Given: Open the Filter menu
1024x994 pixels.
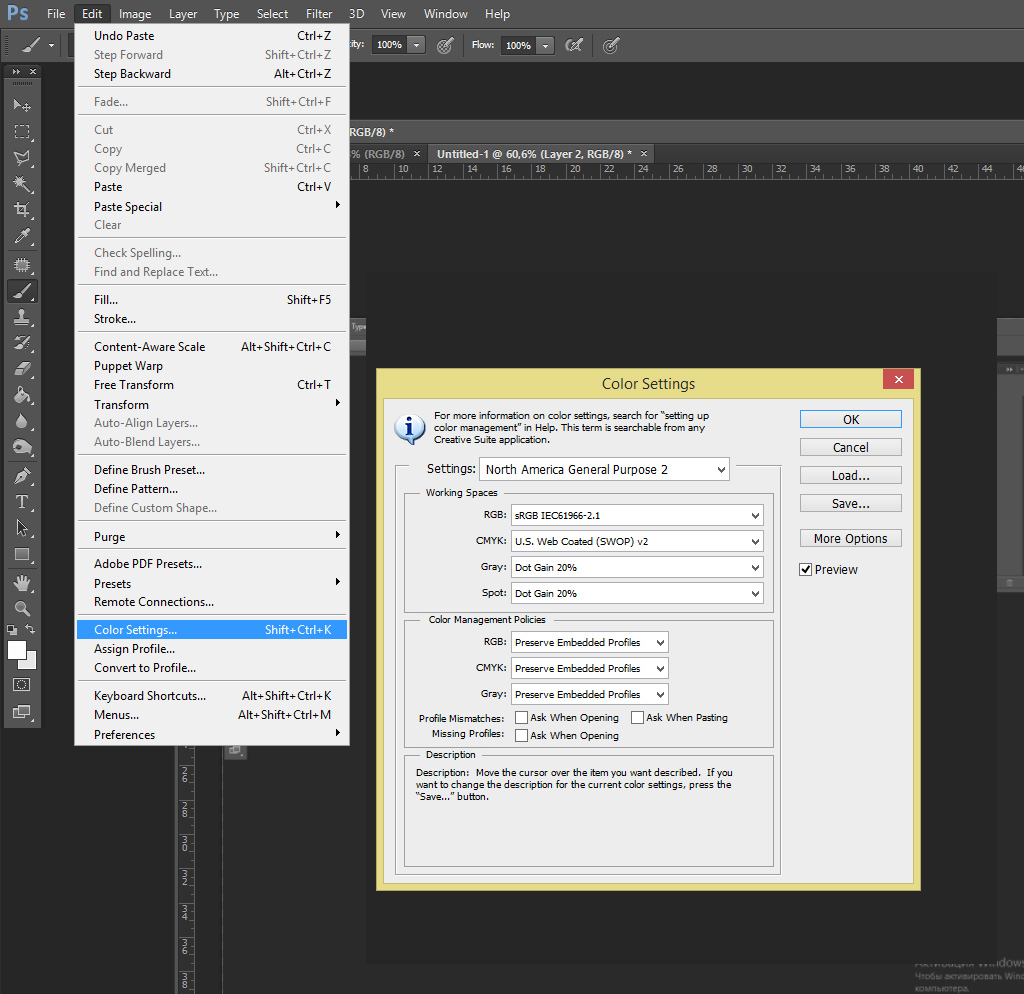Looking at the screenshot, I should [319, 14].
